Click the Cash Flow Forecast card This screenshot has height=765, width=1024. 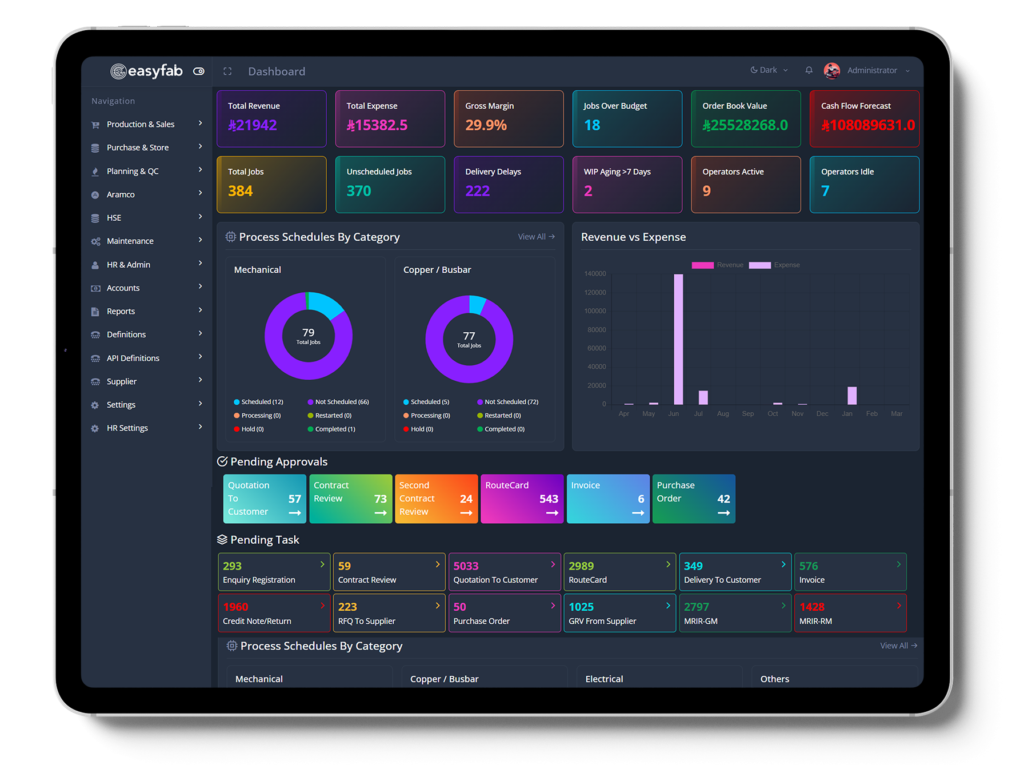pos(865,119)
